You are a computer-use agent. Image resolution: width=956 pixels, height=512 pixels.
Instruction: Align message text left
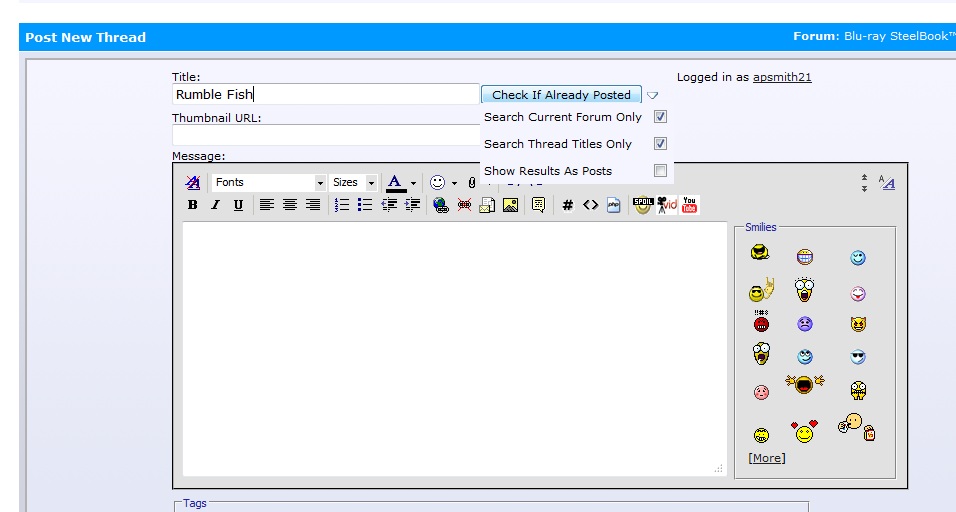point(266,205)
